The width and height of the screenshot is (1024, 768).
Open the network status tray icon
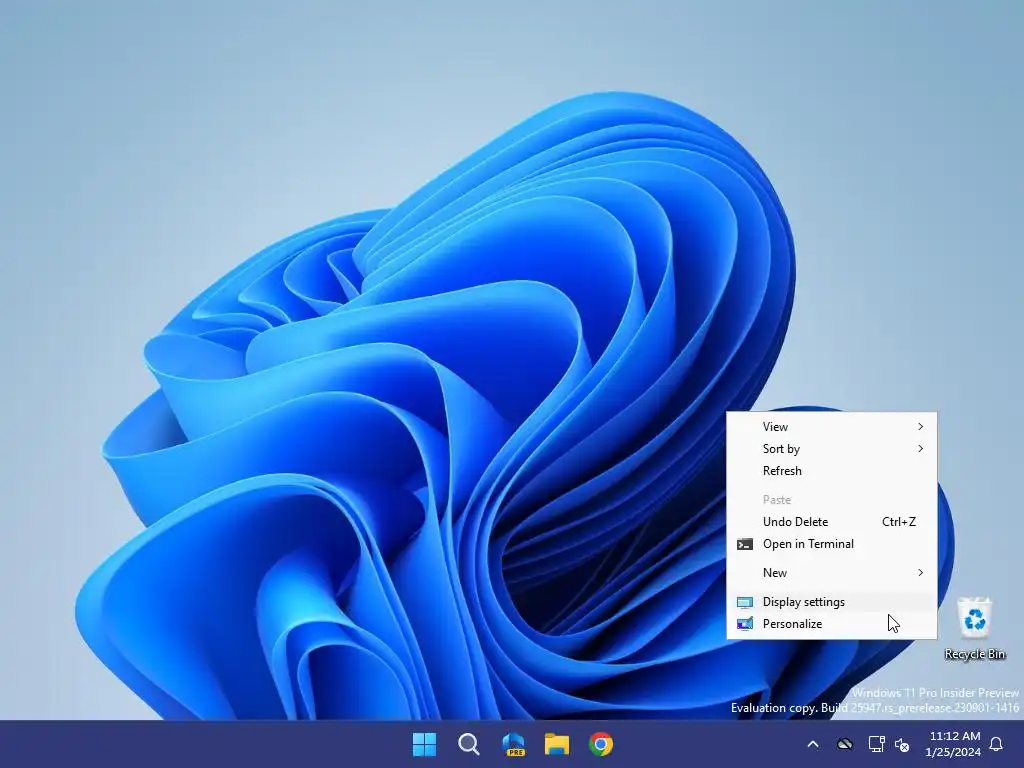[x=876, y=744]
